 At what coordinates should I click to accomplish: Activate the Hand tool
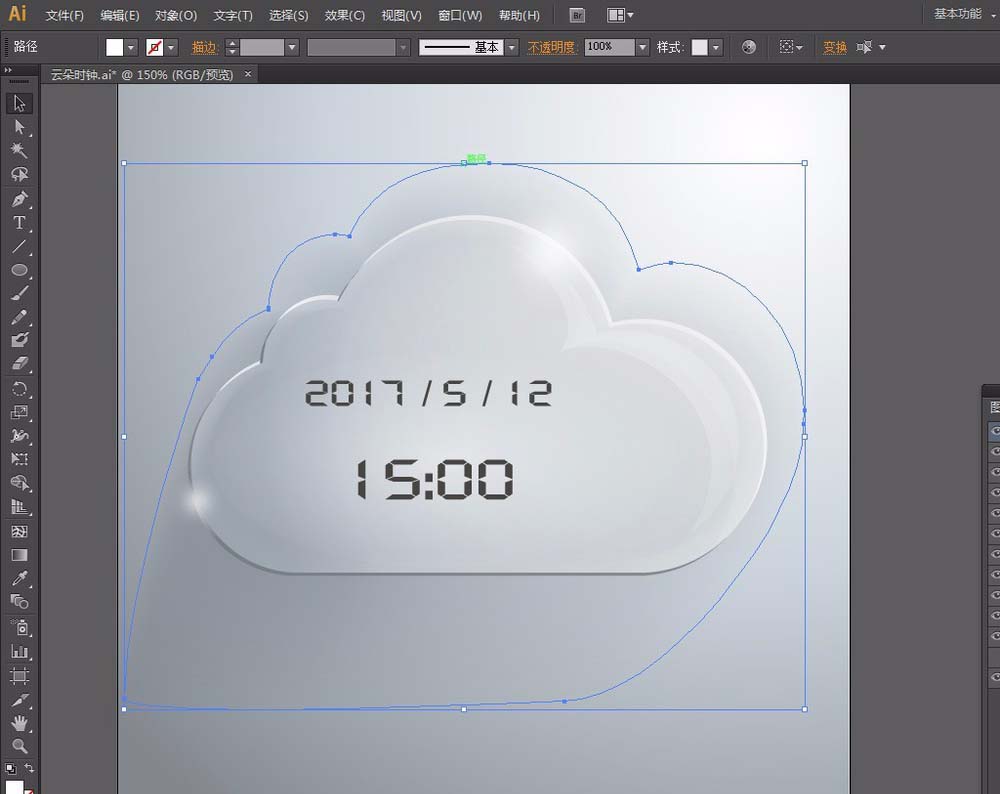tap(19, 723)
